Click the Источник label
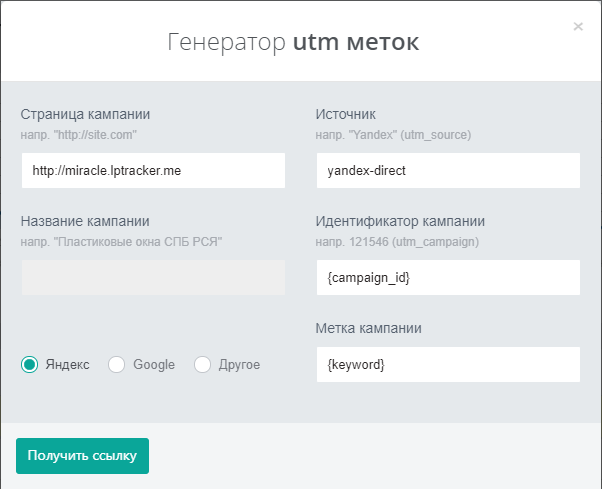Screen dimensions: 602x489 click(346, 114)
